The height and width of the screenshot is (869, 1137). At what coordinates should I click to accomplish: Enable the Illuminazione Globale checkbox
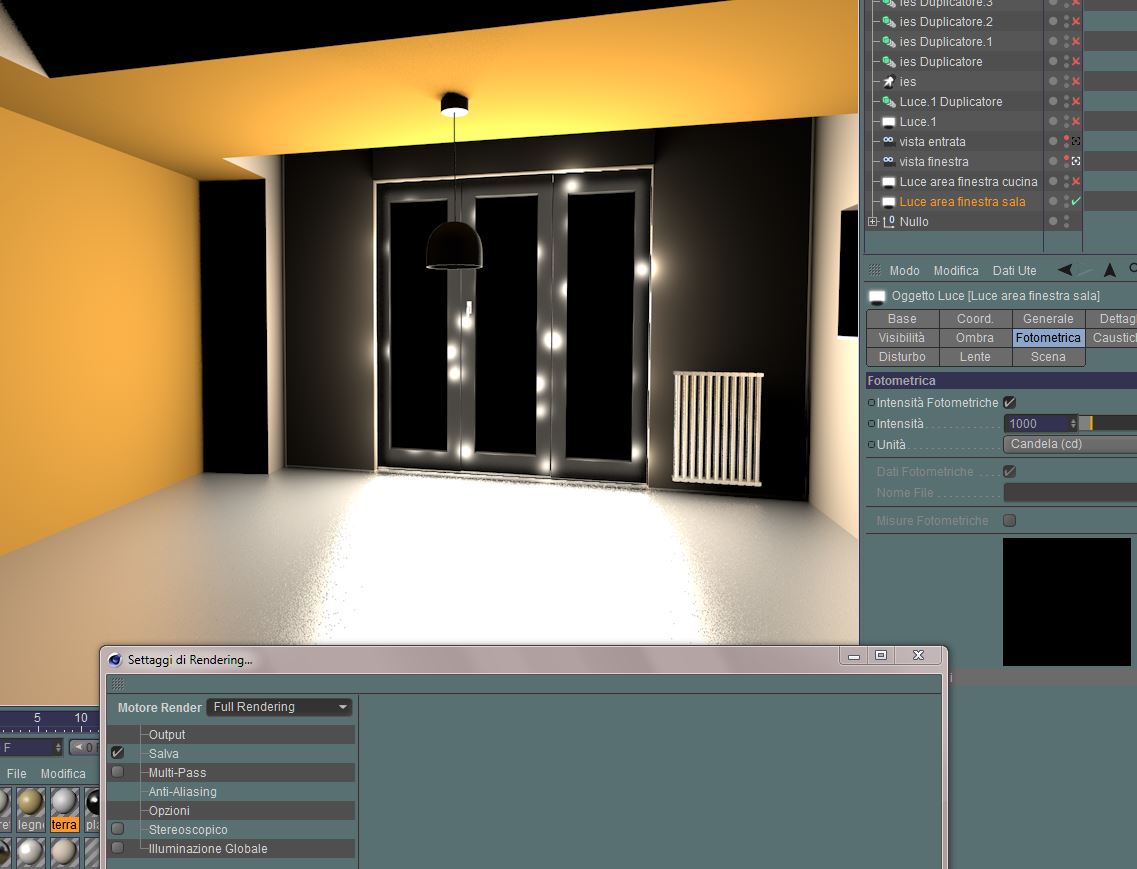(x=117, y=847)
